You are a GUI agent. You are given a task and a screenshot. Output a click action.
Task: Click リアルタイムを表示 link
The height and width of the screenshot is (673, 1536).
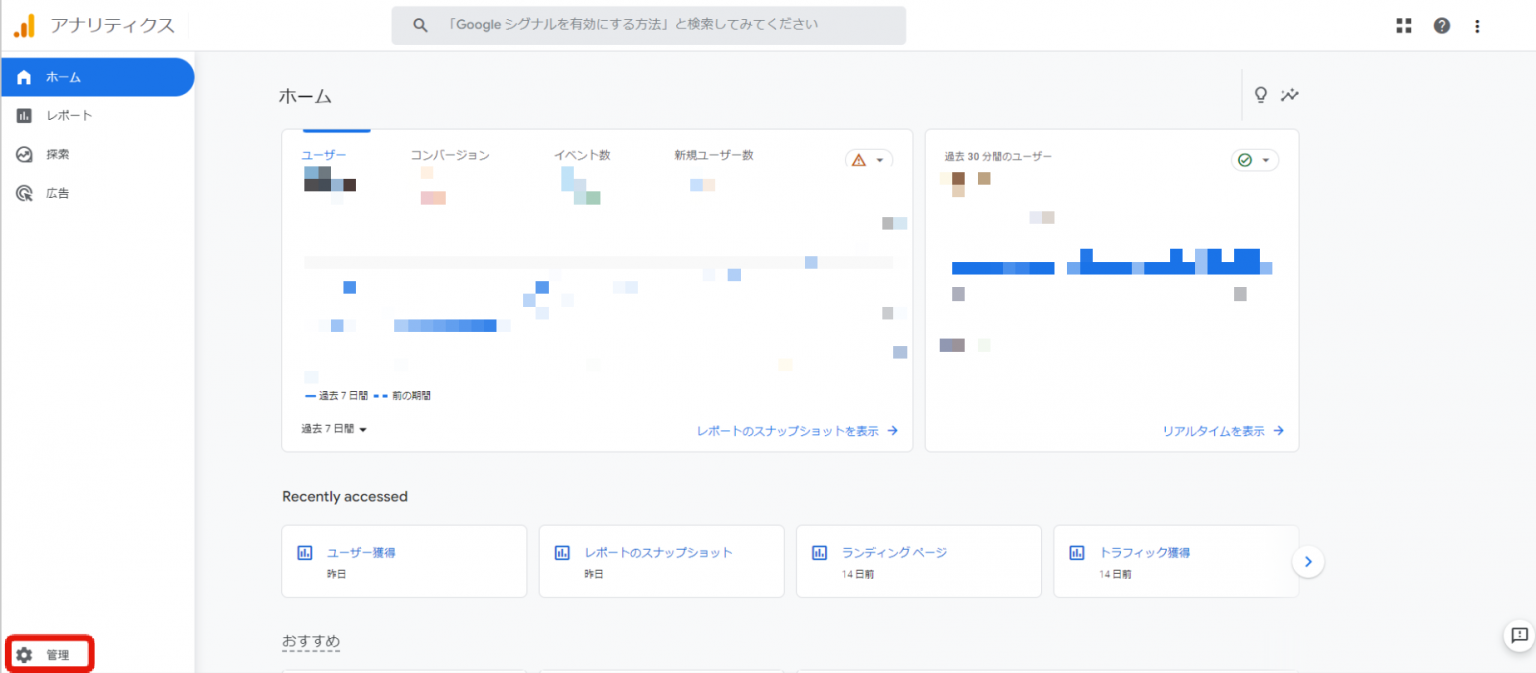(x=1222, y=431)
